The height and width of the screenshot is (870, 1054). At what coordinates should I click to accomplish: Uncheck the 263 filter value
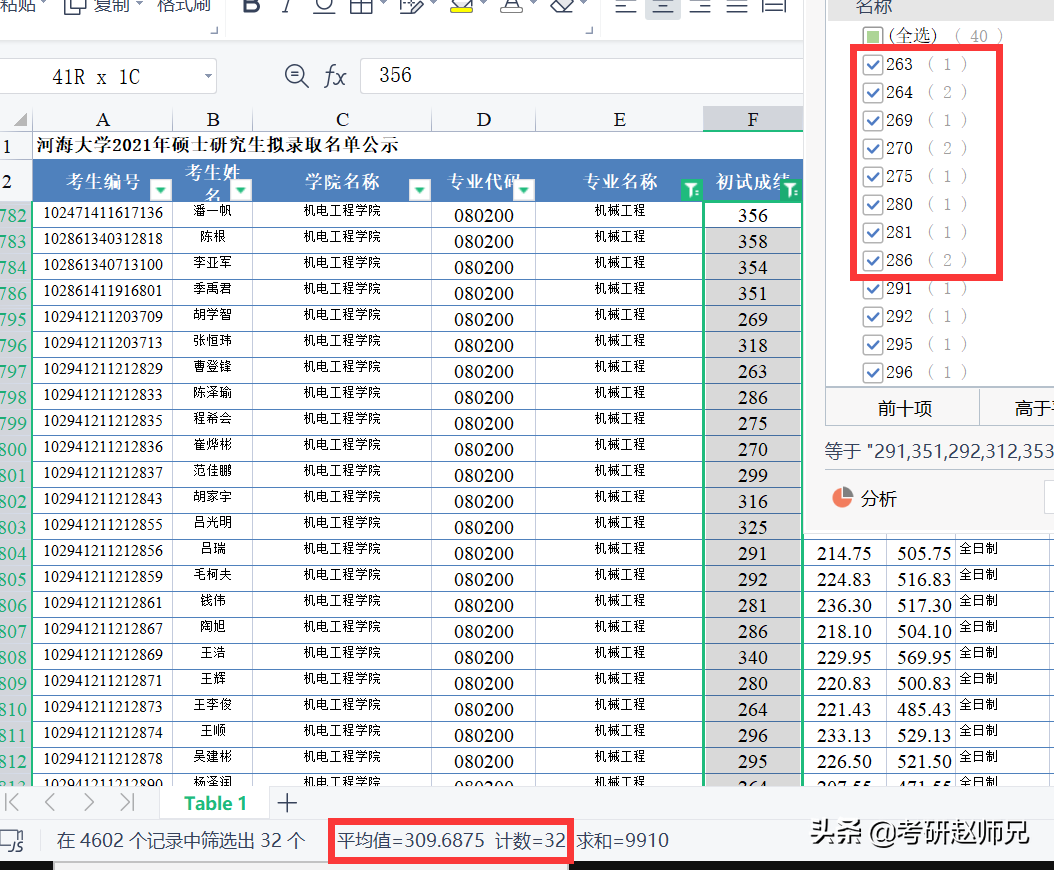pos(874,64)
